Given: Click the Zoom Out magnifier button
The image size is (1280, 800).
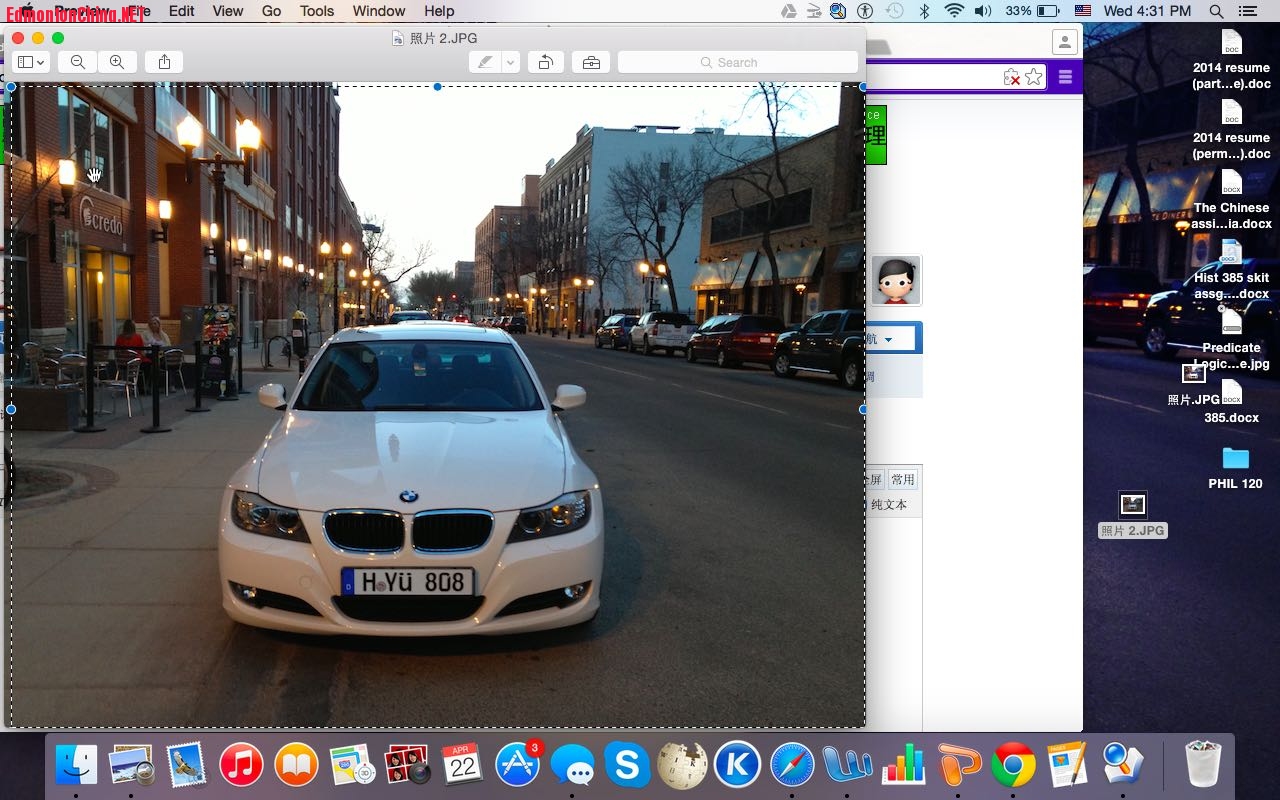Looking at the screenshot, I should pos(77,62).
